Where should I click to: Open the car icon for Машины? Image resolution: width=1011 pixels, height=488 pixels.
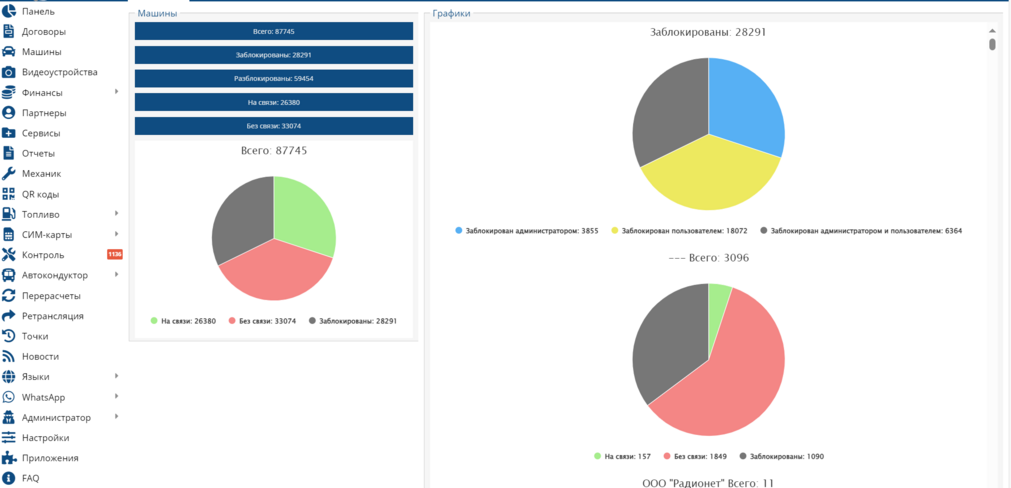point(8,52)
